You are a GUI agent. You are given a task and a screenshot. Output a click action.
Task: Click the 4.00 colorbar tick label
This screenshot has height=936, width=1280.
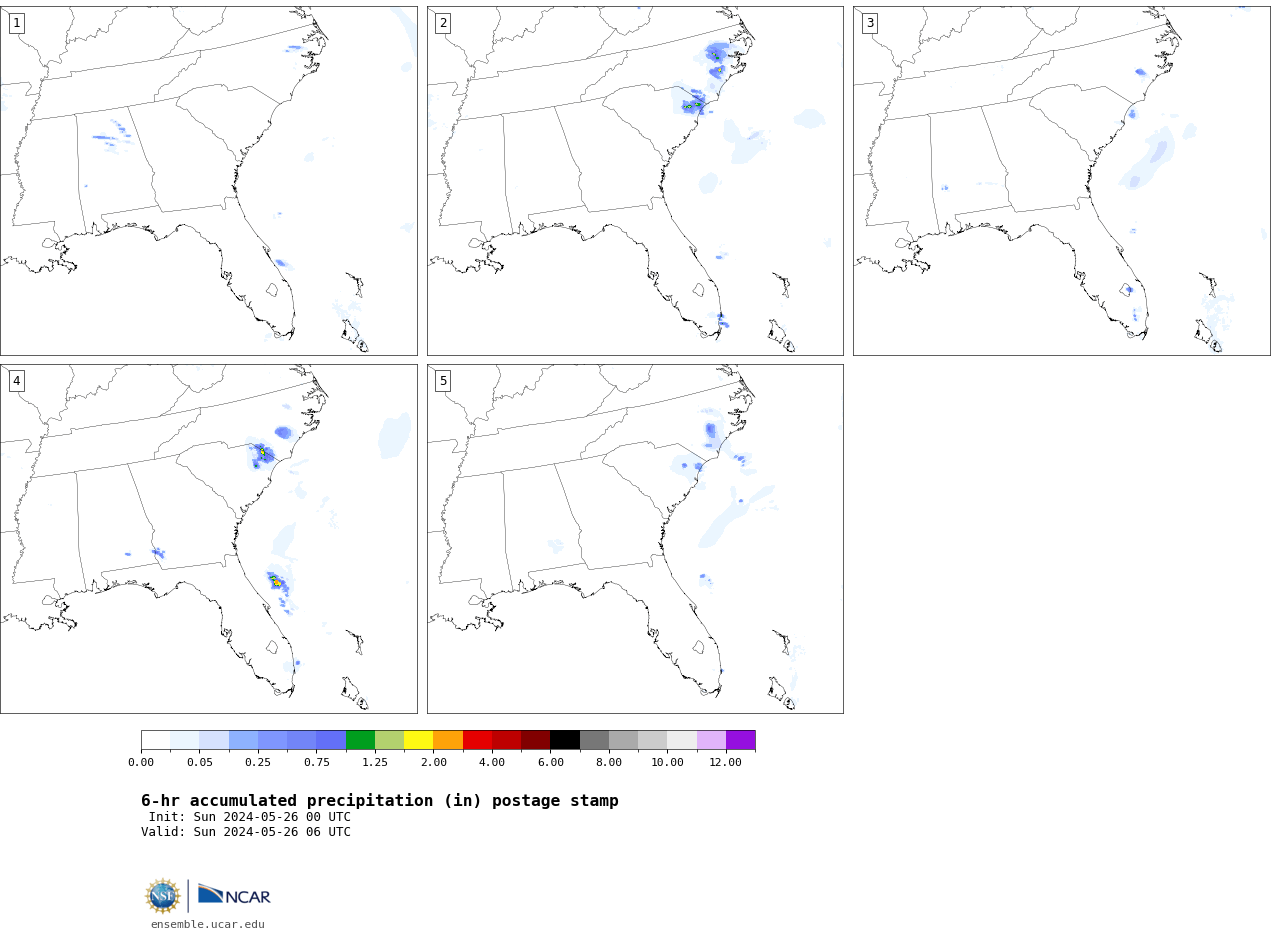tap(492, 762)
